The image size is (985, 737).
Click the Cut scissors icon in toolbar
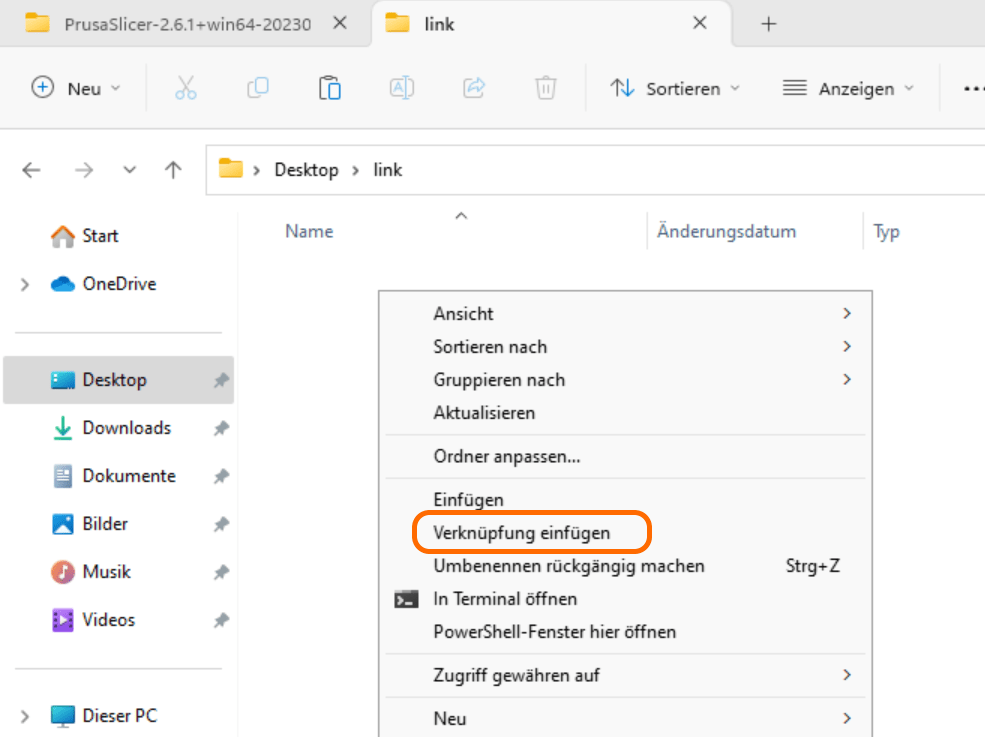pos(186,88)
